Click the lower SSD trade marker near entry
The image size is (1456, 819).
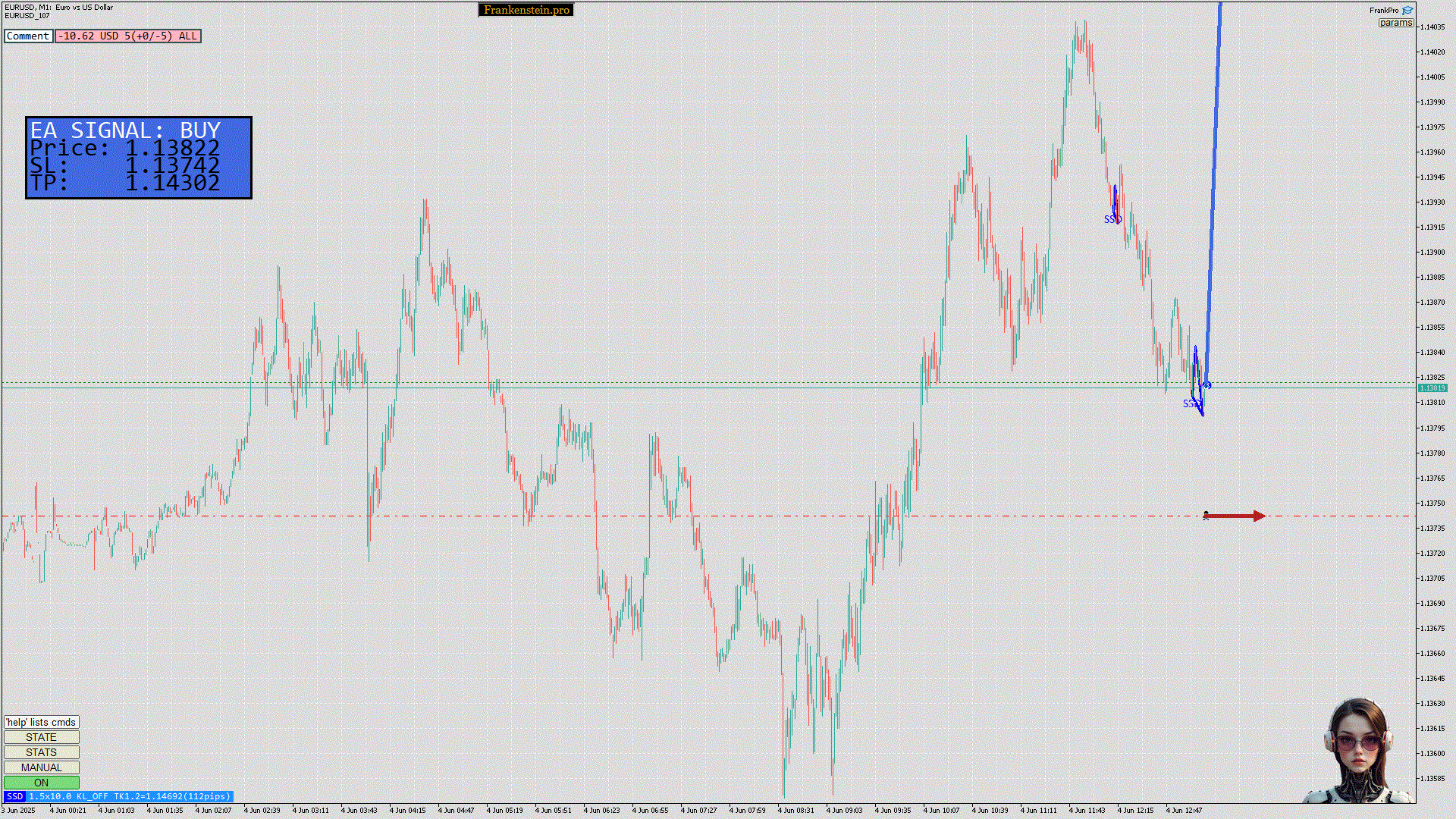(x=1191, y=403)
